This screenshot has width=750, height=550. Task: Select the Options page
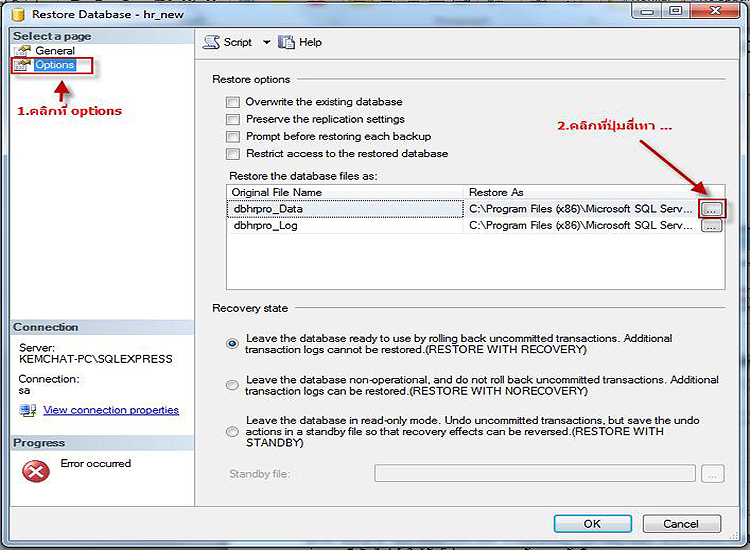(54, 65)
